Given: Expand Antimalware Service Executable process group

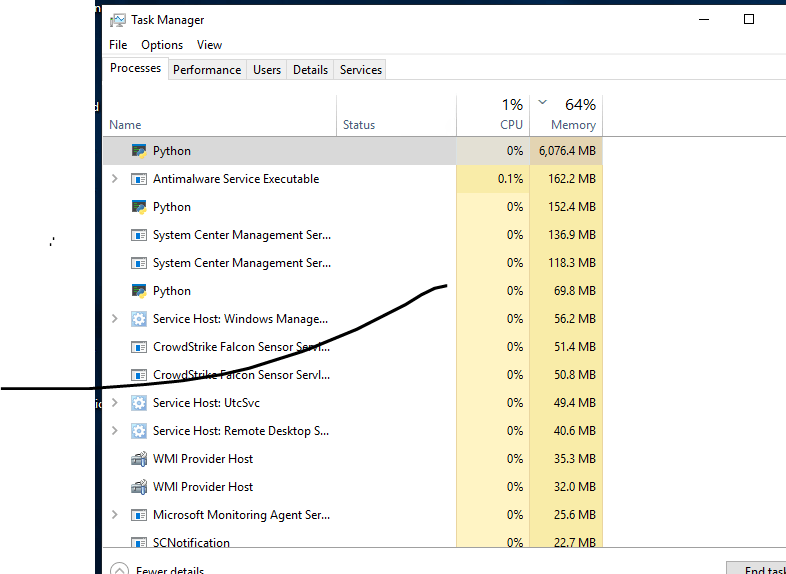Looking at the screenshot, I should [115, 178].
